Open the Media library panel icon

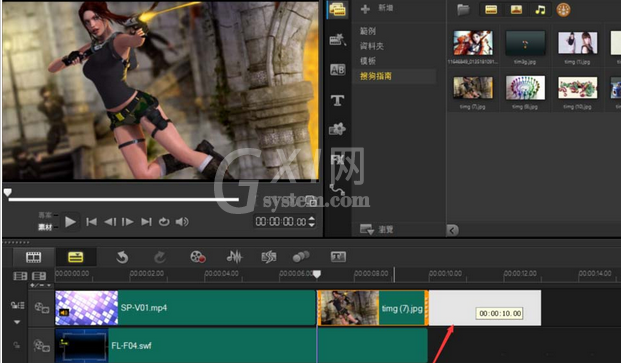tap(337, 9)
